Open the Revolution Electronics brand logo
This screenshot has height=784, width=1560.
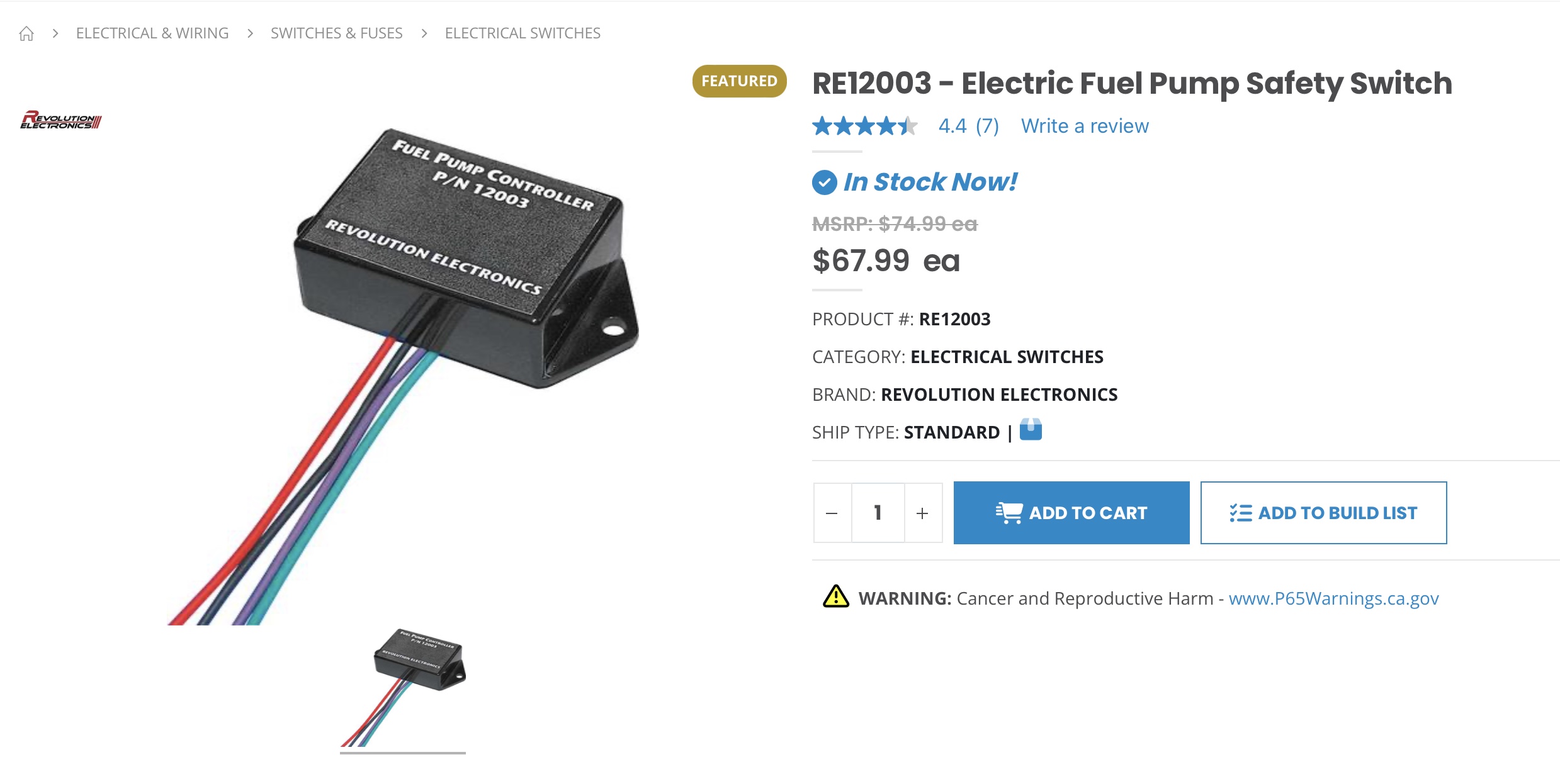61,120
